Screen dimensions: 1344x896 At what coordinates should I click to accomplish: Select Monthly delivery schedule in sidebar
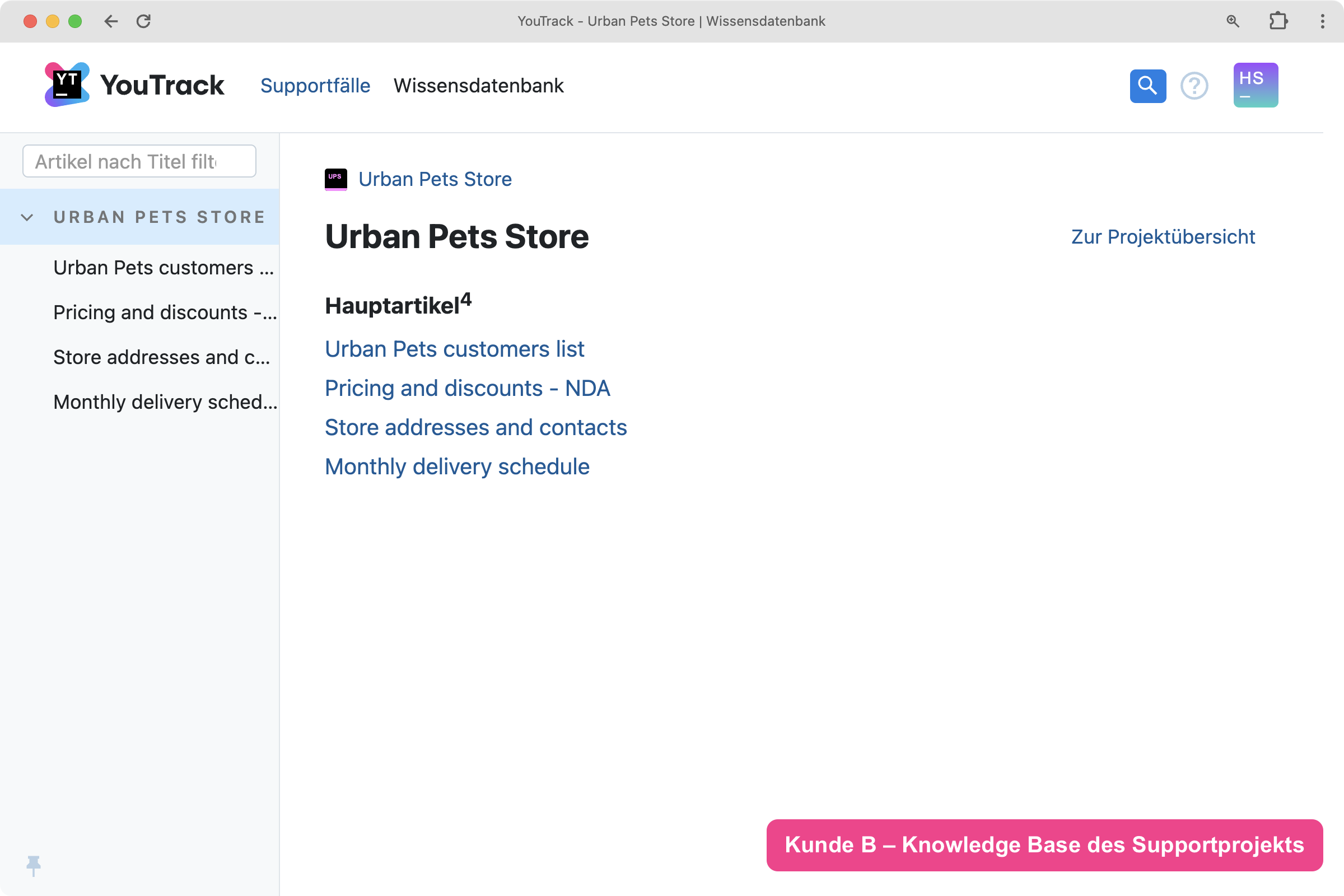click(165, 402)
